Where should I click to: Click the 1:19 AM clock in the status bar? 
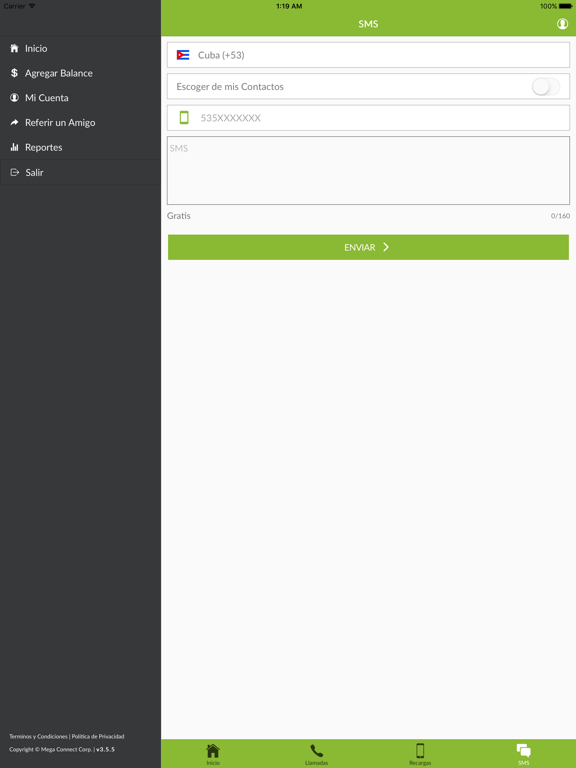tap(289, 6)
